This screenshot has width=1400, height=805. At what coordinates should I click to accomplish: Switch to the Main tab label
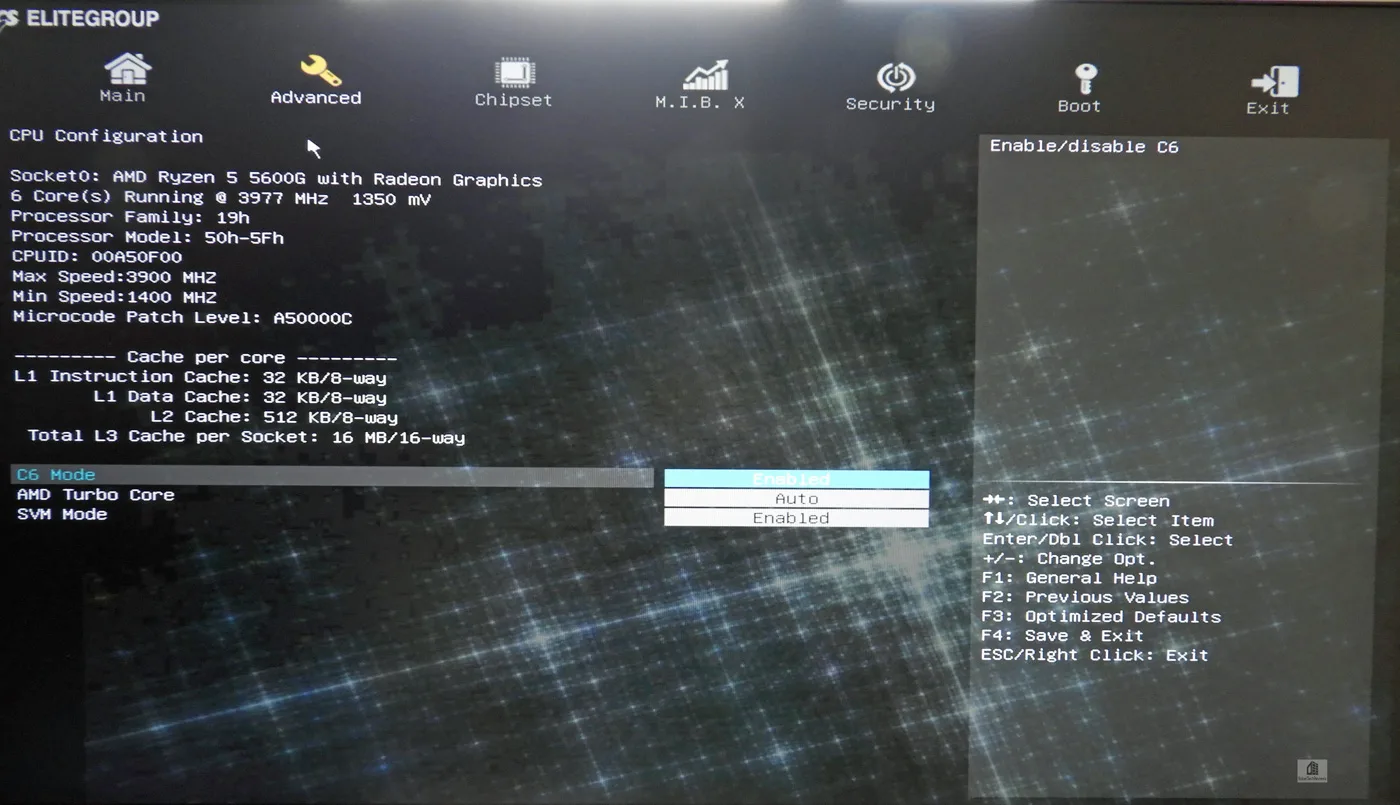[122, 96]
